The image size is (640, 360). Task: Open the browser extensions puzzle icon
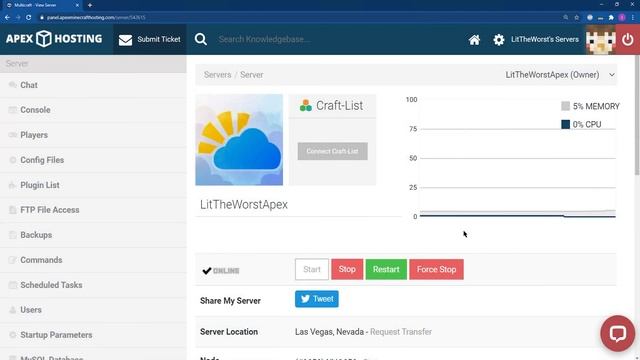point(611,17)
